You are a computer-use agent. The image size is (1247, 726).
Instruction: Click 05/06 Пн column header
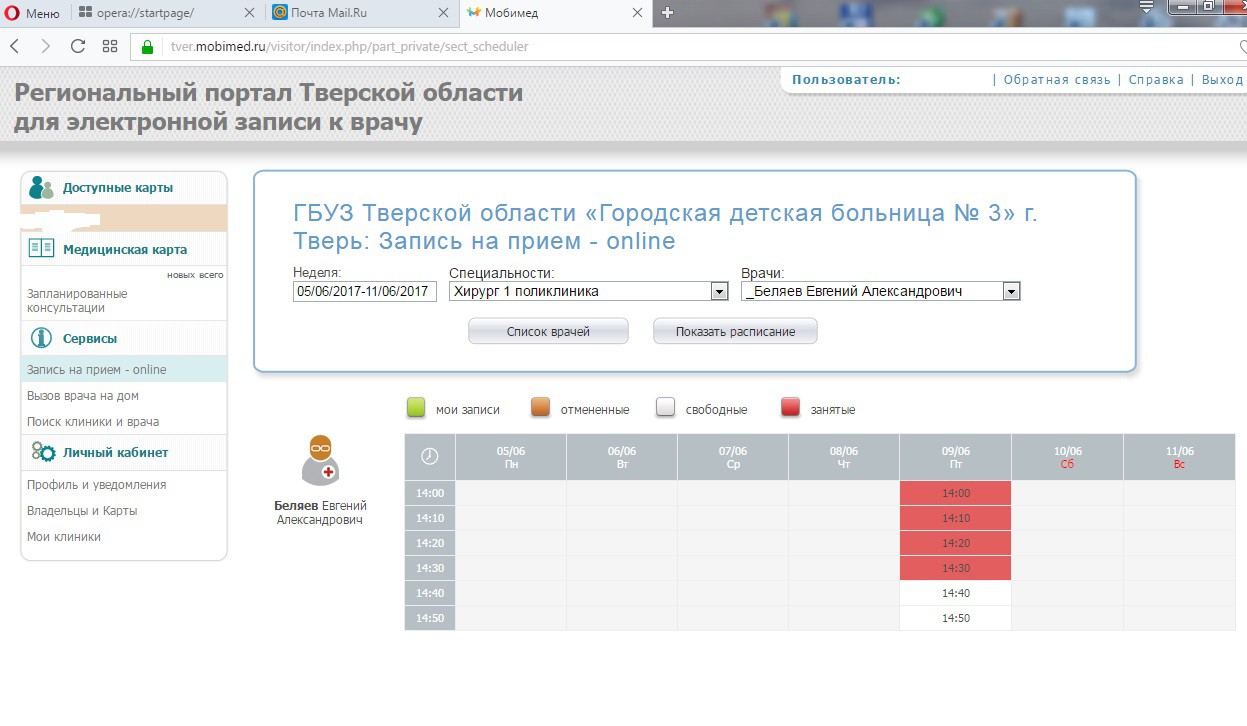coord(511,457)
